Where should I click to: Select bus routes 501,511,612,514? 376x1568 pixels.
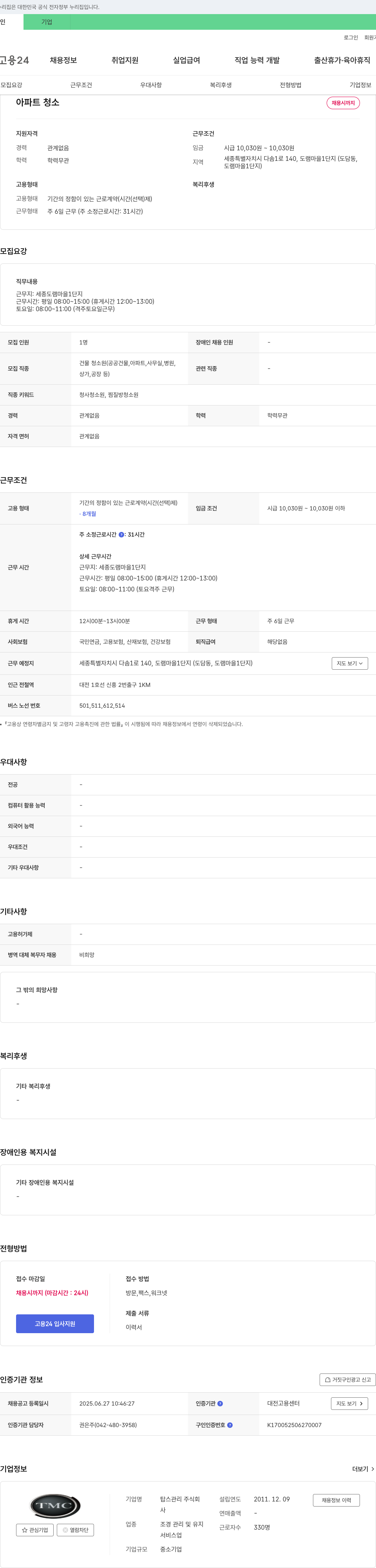[x=102, y=705]
